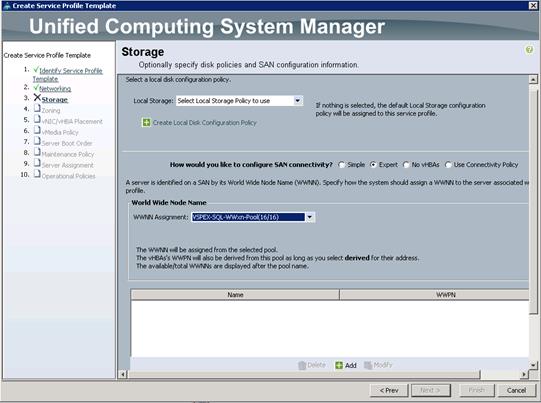Click the Add vHBA label

point(351,365)
